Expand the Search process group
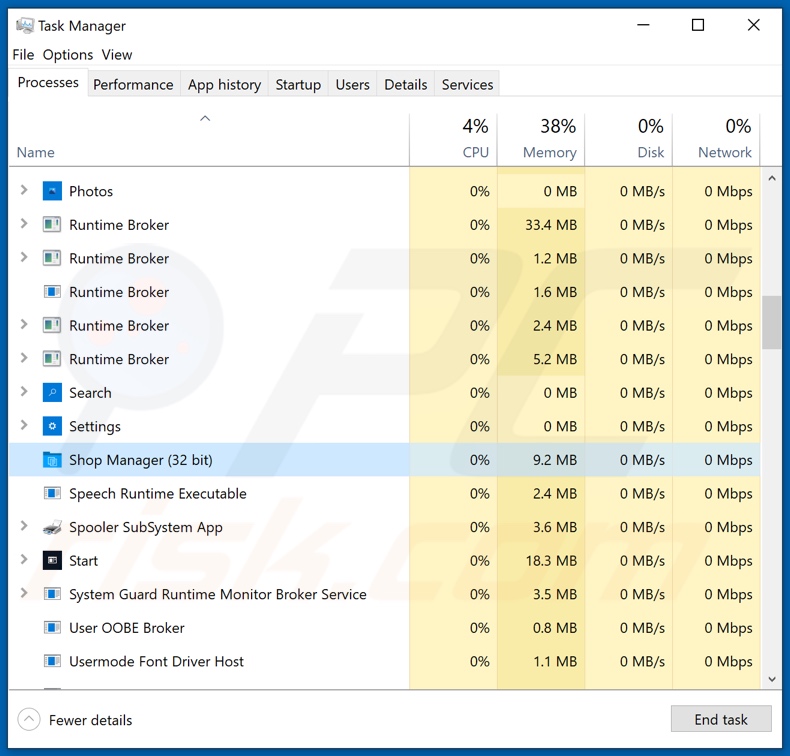Image resolution: width=790 pixels, height=756 pixels. (x=24, y=392)
